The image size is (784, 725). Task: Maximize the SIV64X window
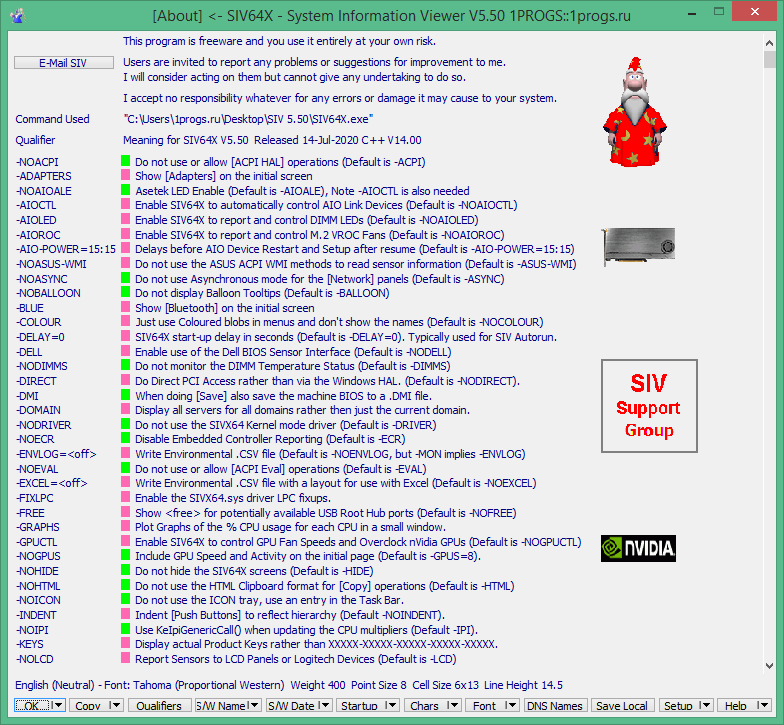(719, 12)
